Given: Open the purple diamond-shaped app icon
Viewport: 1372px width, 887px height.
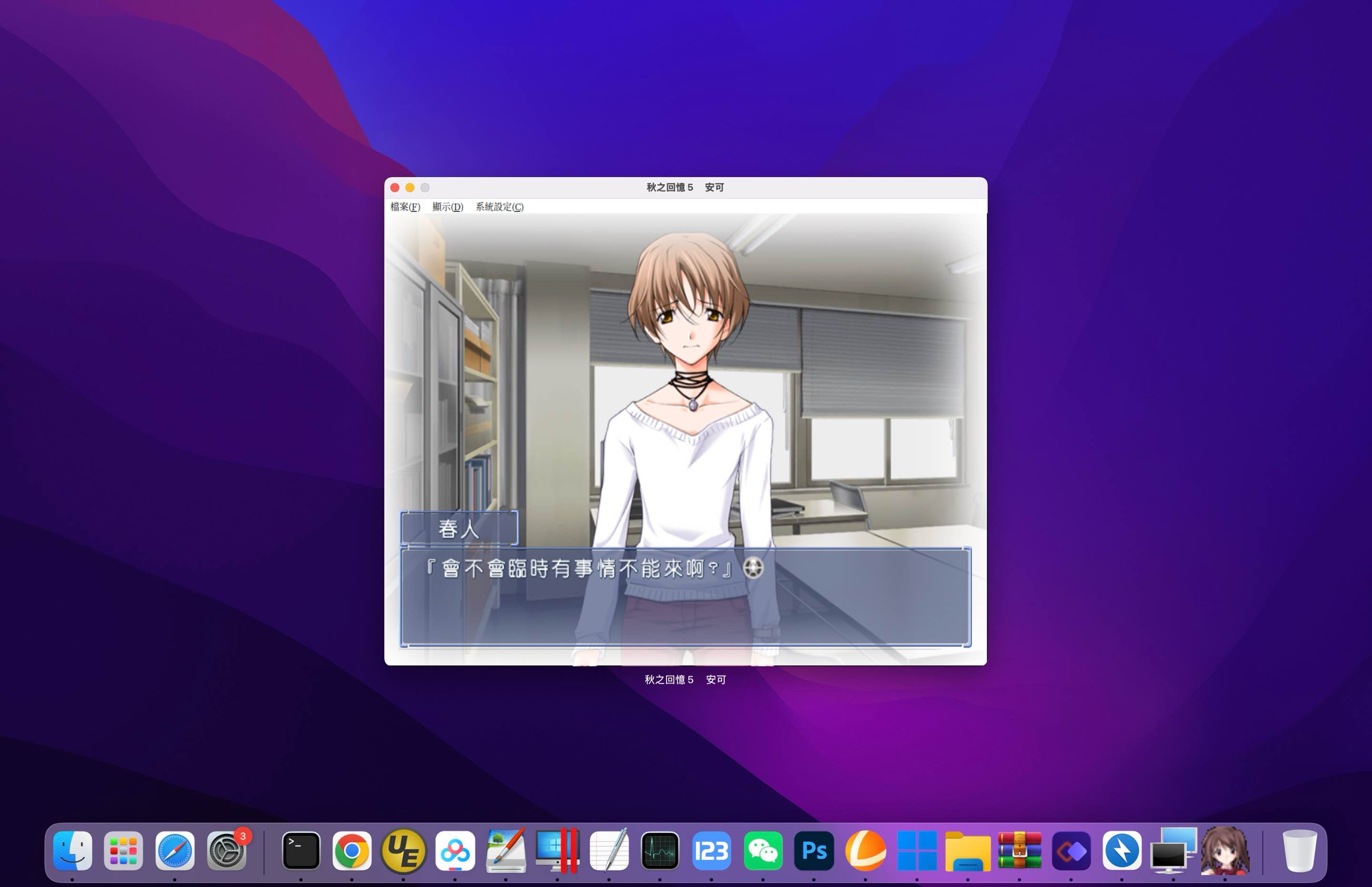Looking at the screenshot, I should [x=1071, y=851].
